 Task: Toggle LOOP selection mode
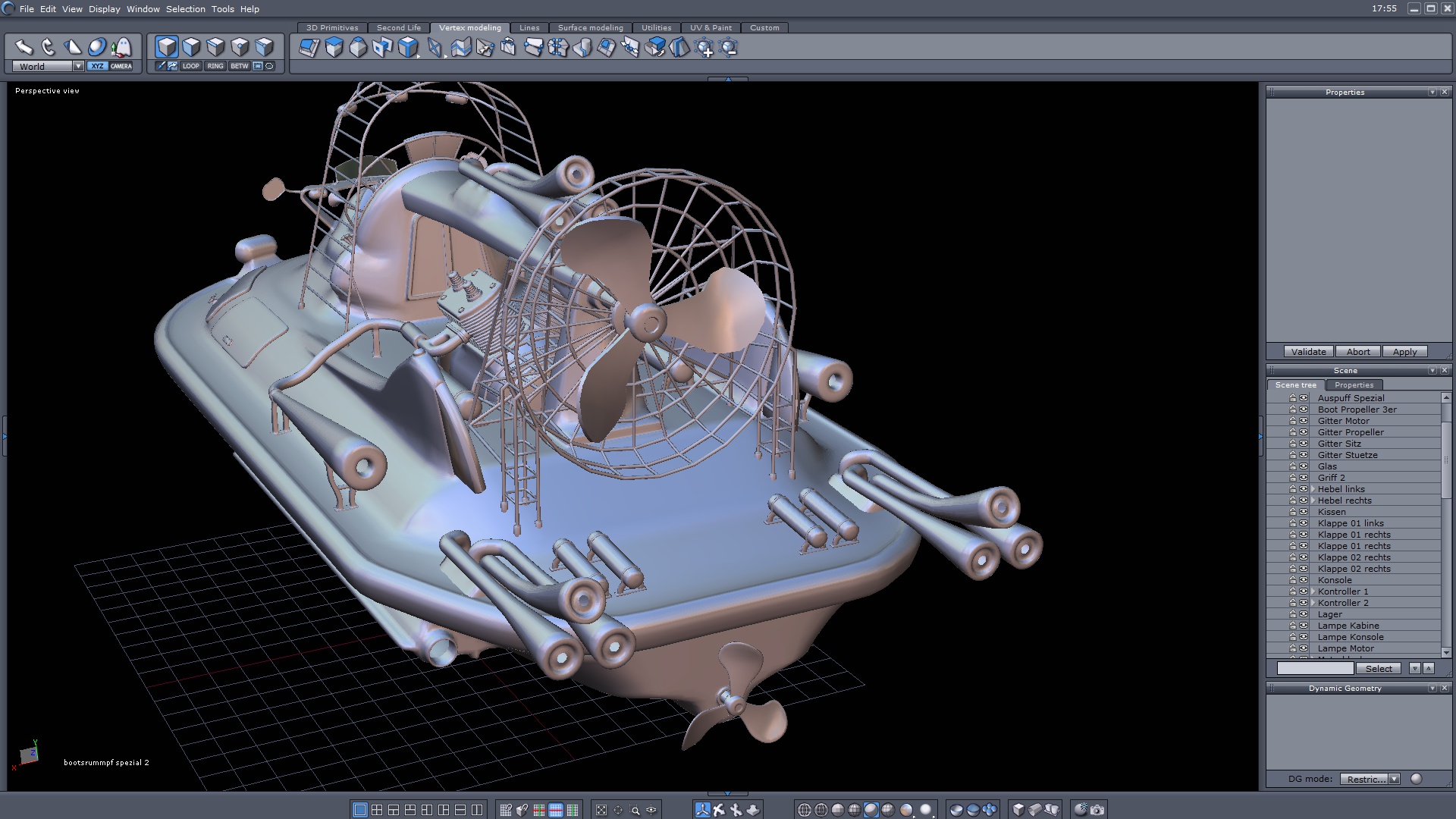[x=191, y=66]
